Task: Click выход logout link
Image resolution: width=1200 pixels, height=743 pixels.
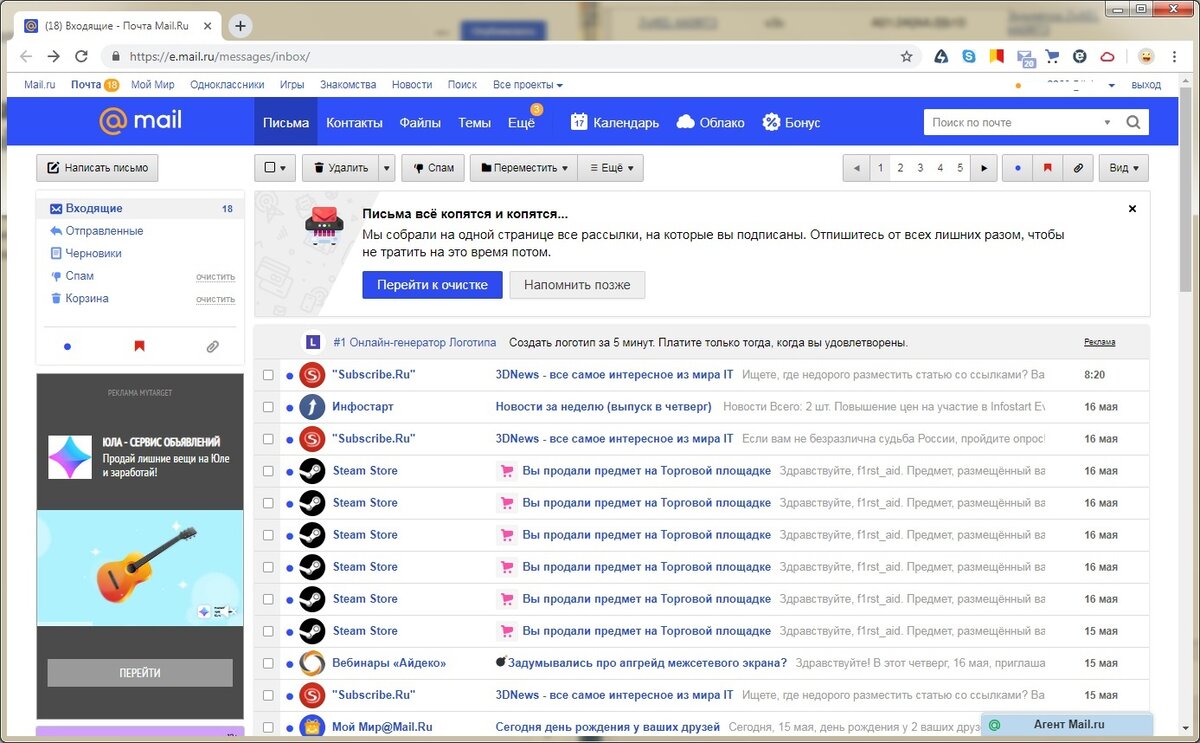Action: 1146,85
